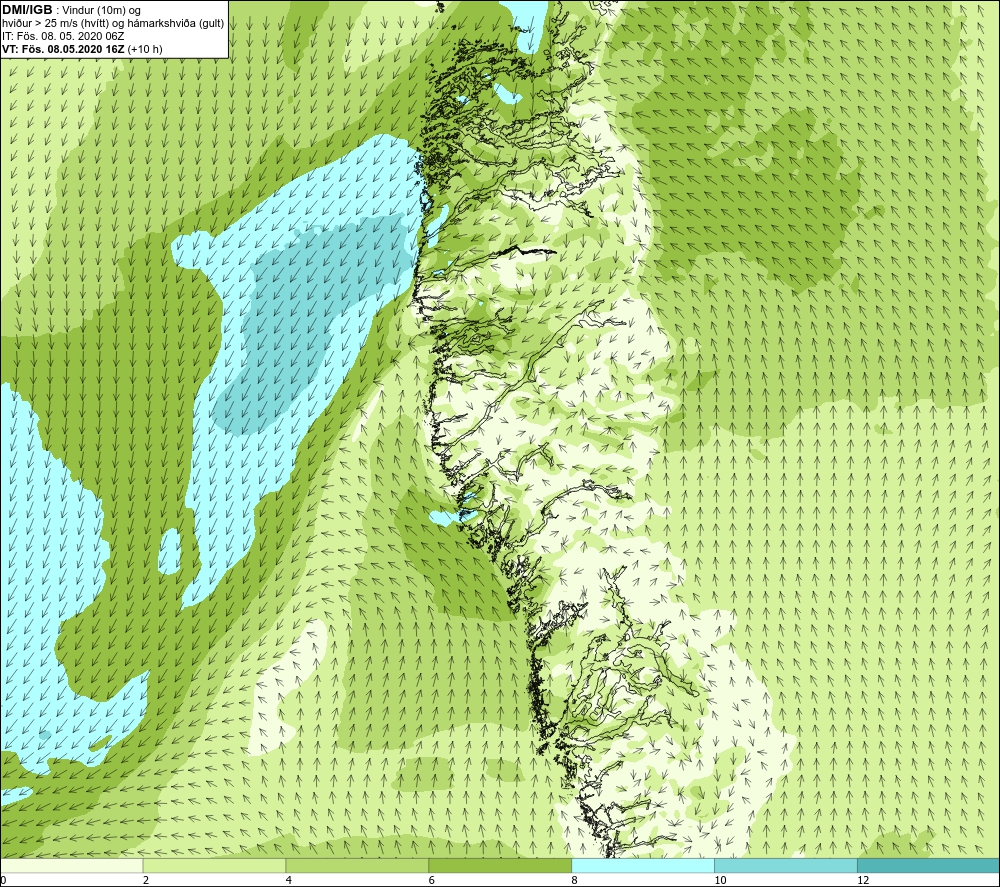The width and height of the screenshot is (1000, 887).
Task: Click the legend scale label '0'
Action: click(x=3, y=881)
